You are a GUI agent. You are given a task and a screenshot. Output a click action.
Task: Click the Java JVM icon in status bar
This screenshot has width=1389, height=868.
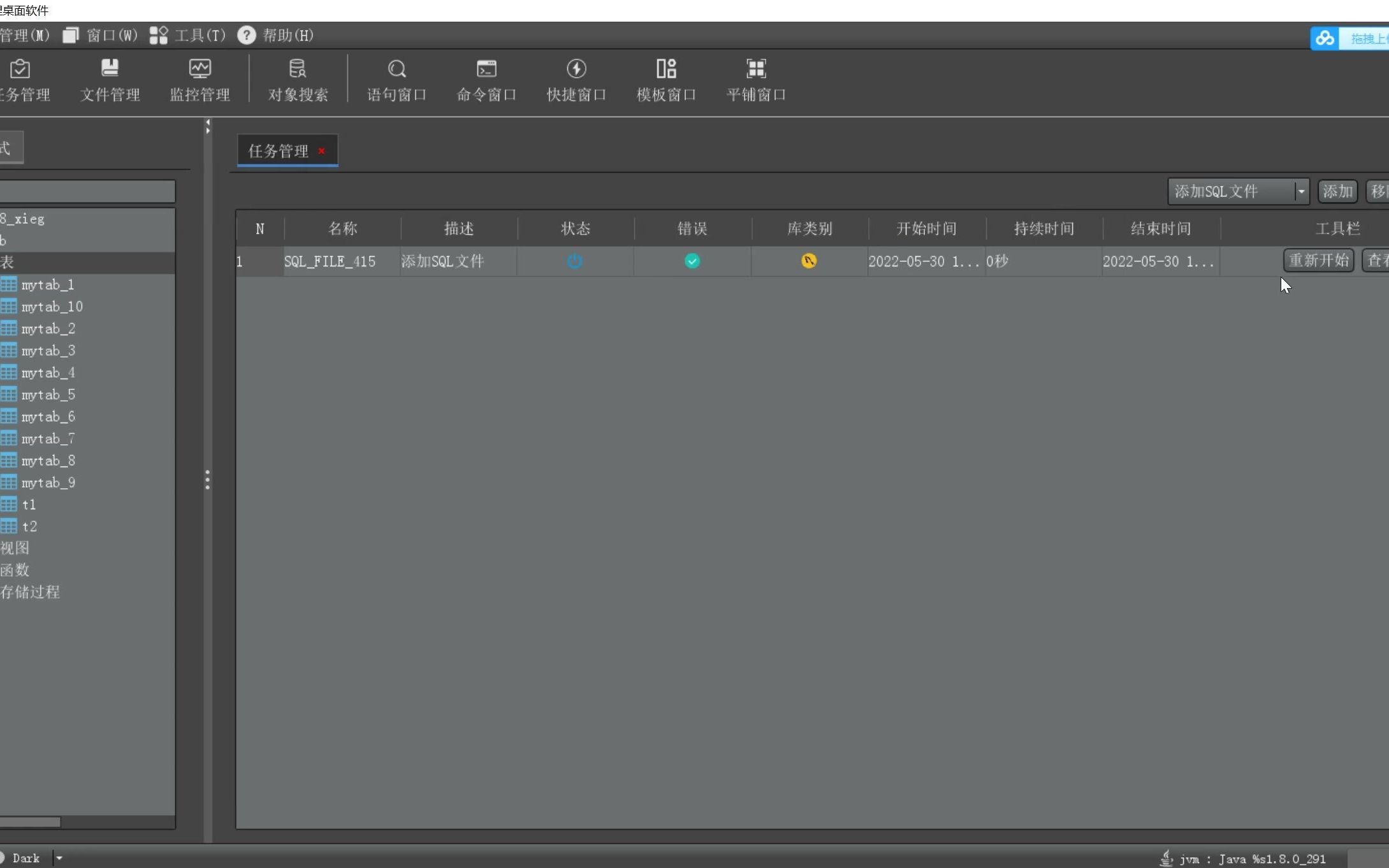point(1166,857)
